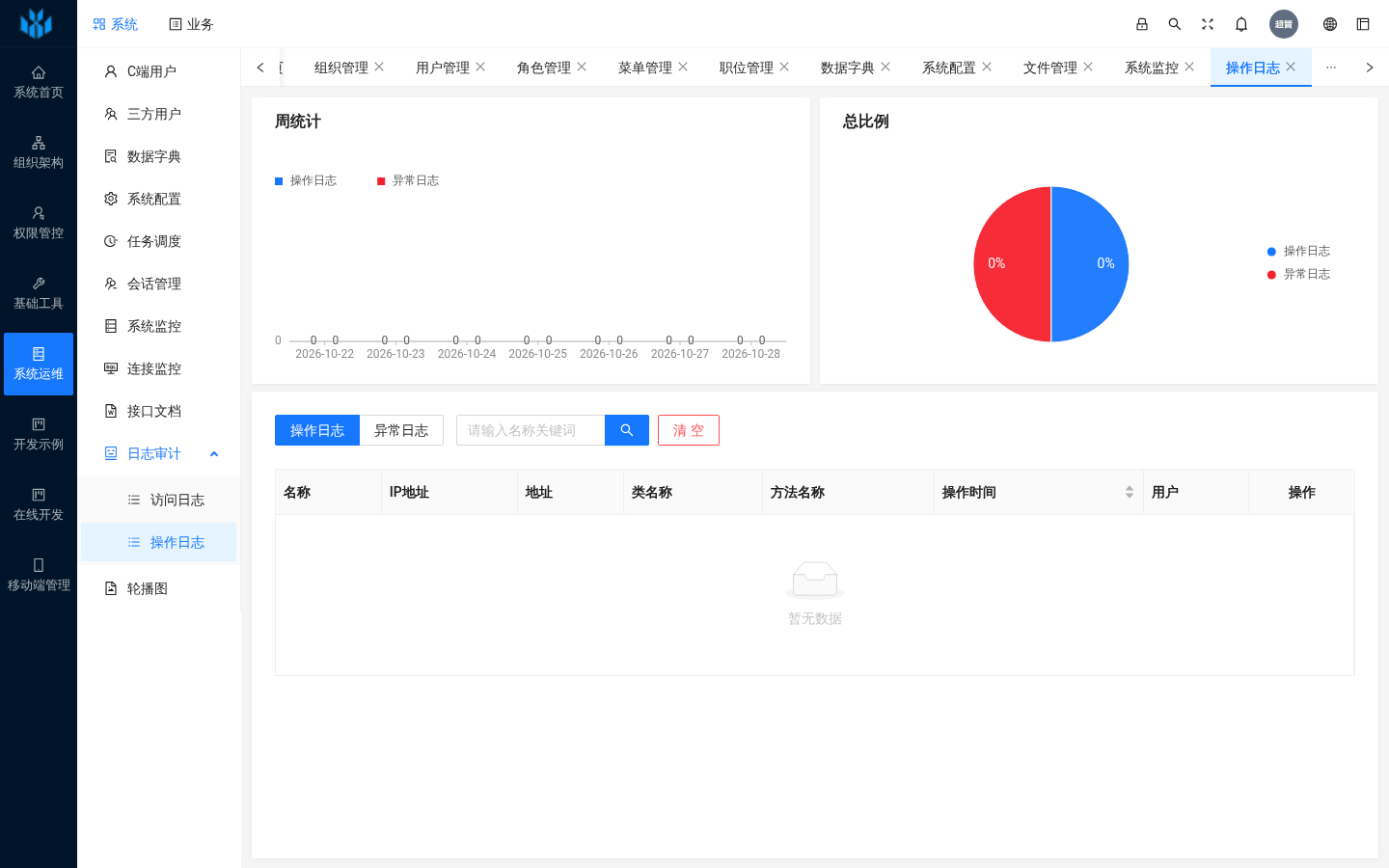Screen dimensions: 1389x868
Task: Switch to the 用户管理 tab
Action: [x=443, y=68]
